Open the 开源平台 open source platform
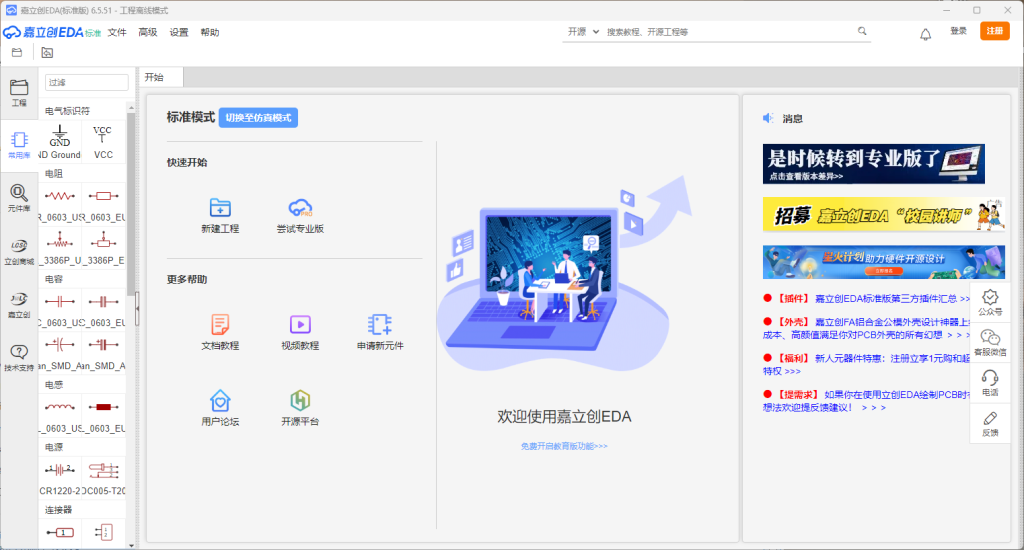 click(300, 408)
